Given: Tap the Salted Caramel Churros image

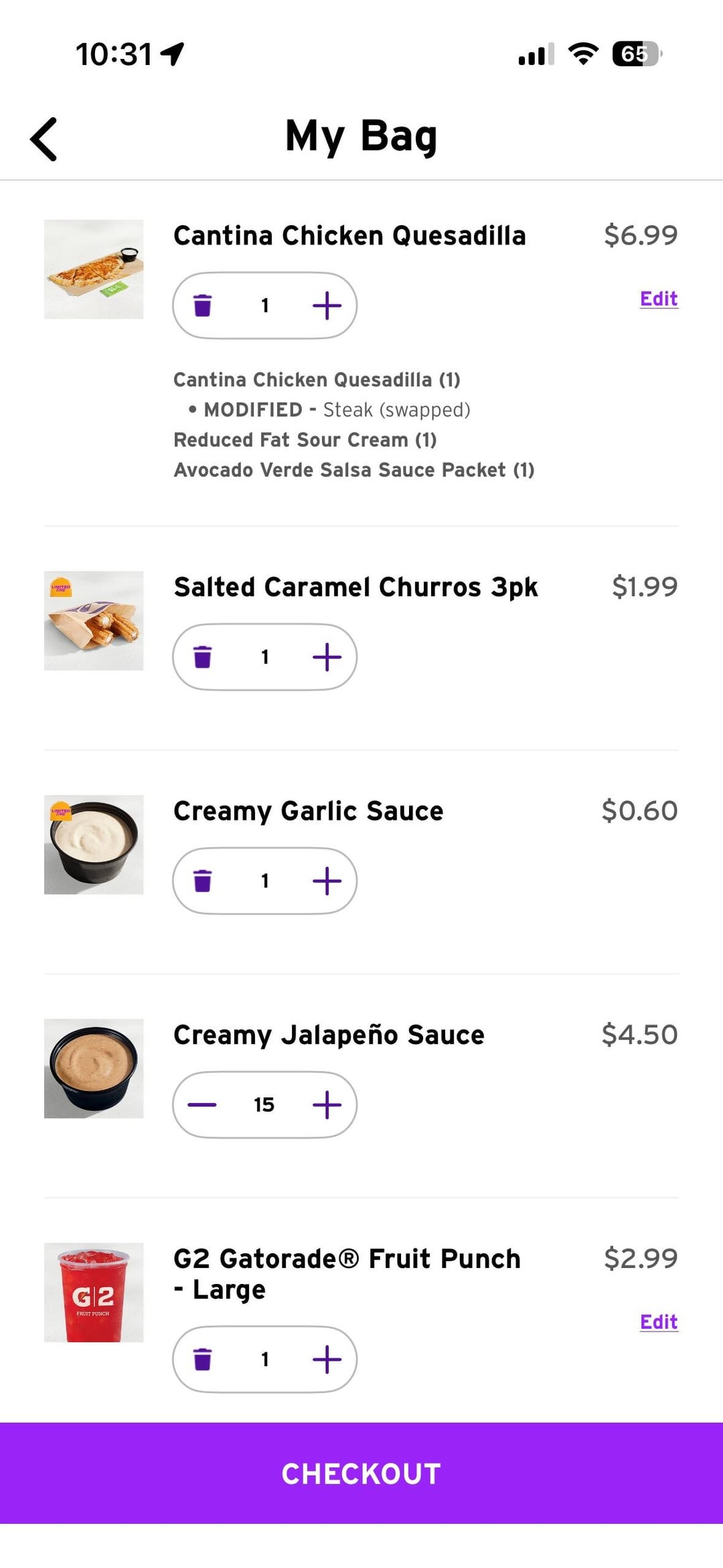Looking at the screenshot, I should (x=94, y=621).
